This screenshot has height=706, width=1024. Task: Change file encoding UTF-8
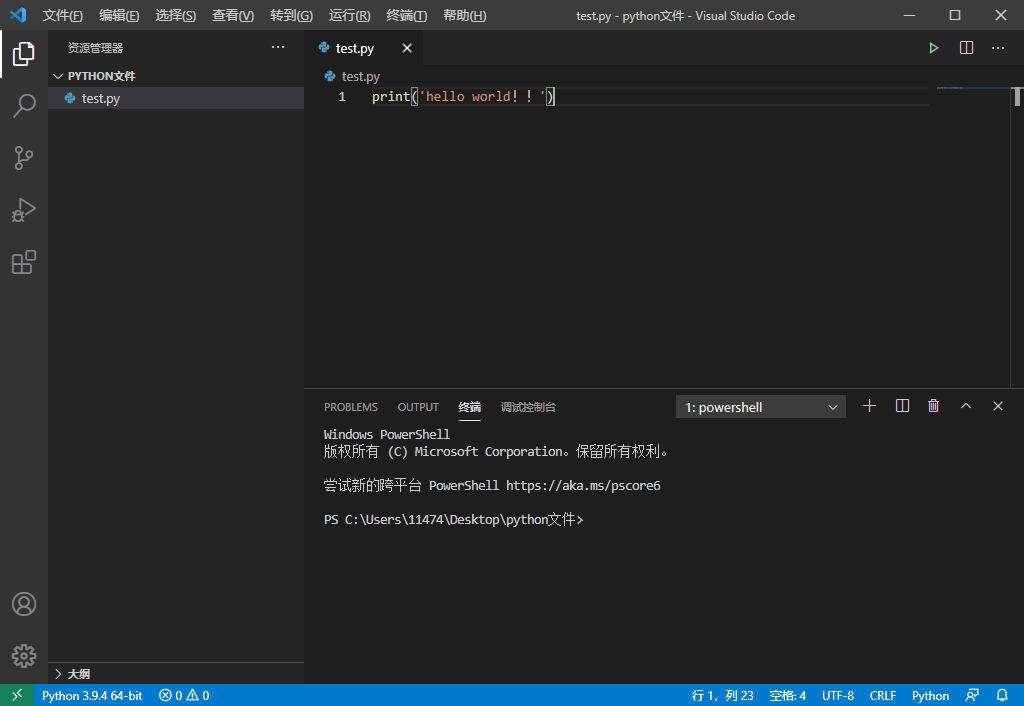point(838,696)
